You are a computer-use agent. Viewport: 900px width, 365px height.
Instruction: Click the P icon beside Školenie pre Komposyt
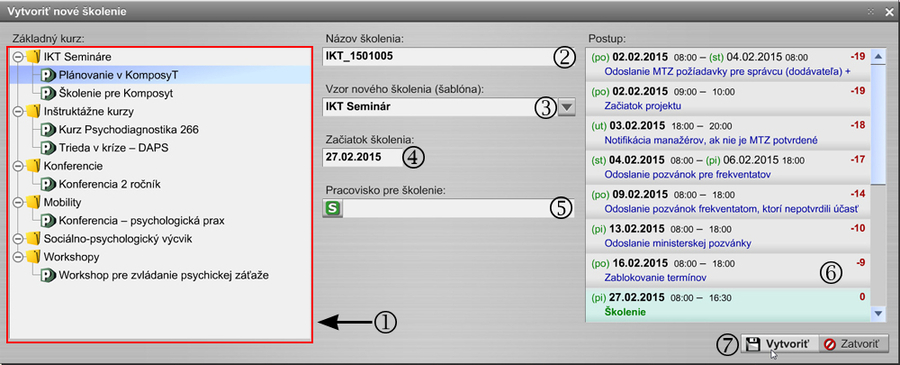pyautogui.click(x=48, y=93)
